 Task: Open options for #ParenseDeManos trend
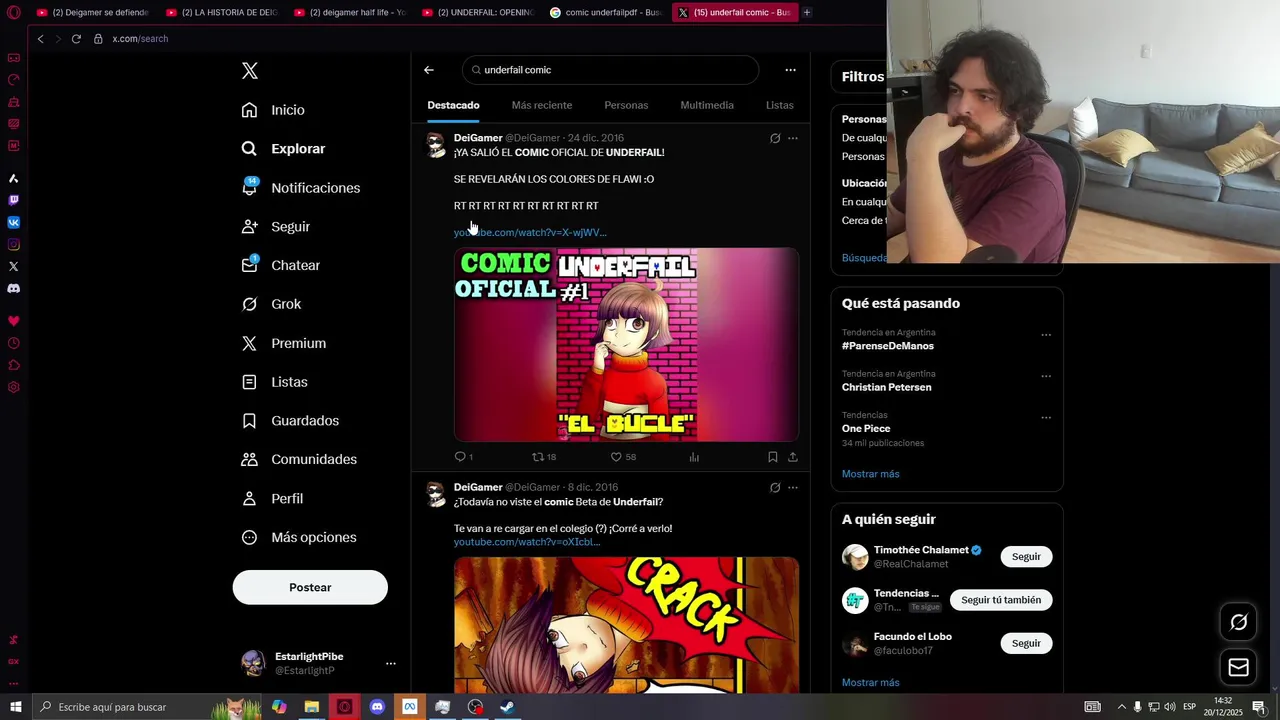1046,335
